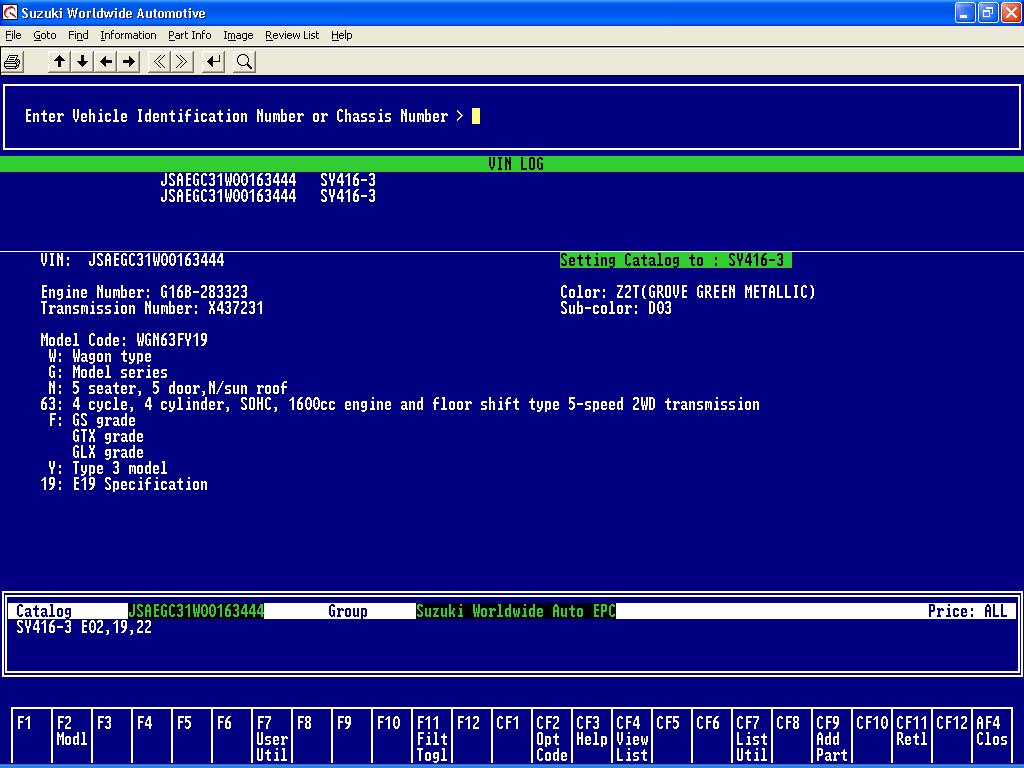Click the VIN LOG green header bar
1024x768 pixels.
pyautogui.click(x=512, y=164)
